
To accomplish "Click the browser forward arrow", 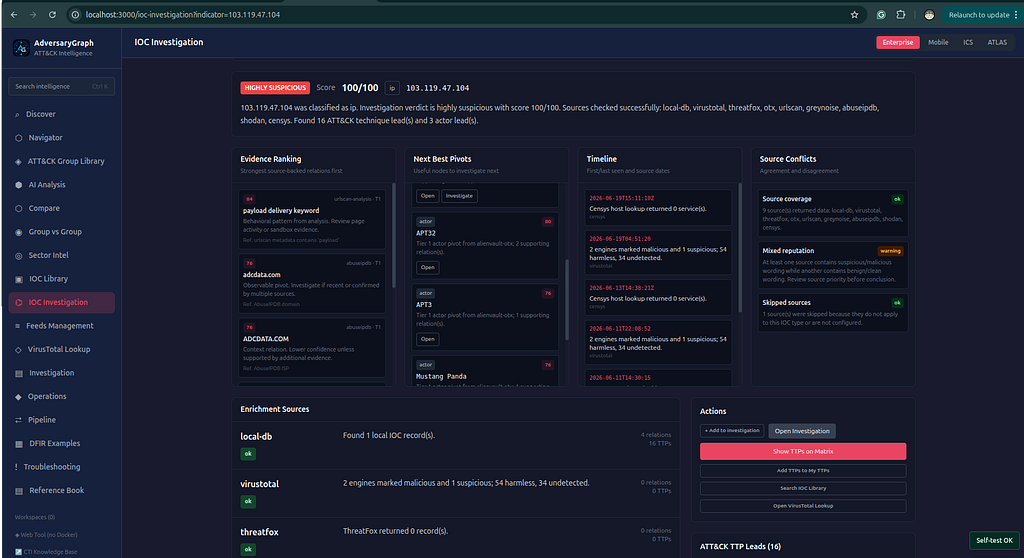I will (33, 14).
